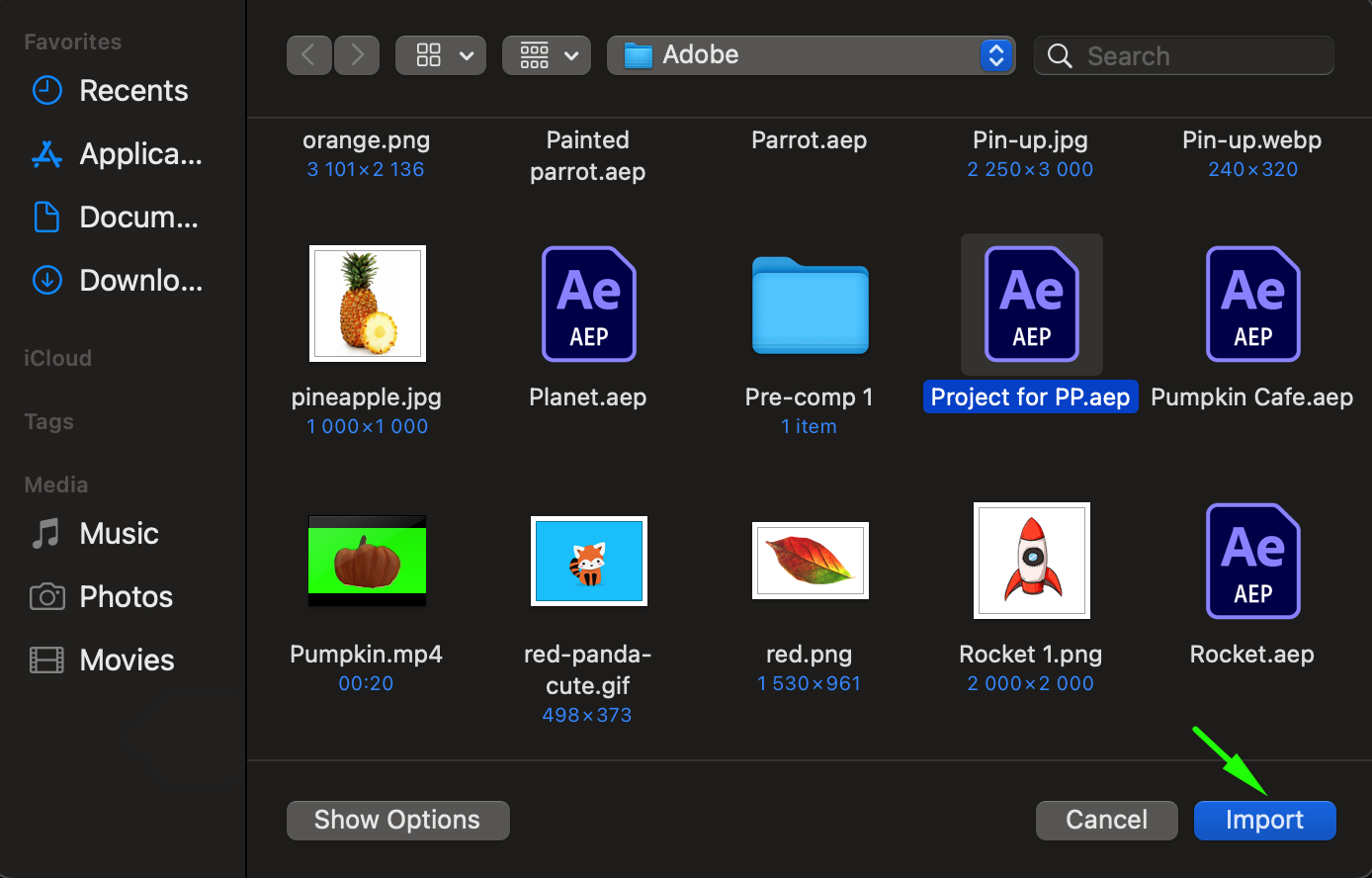Select the Pumpkin Cafe.aep project icon

pos(1252,304)
